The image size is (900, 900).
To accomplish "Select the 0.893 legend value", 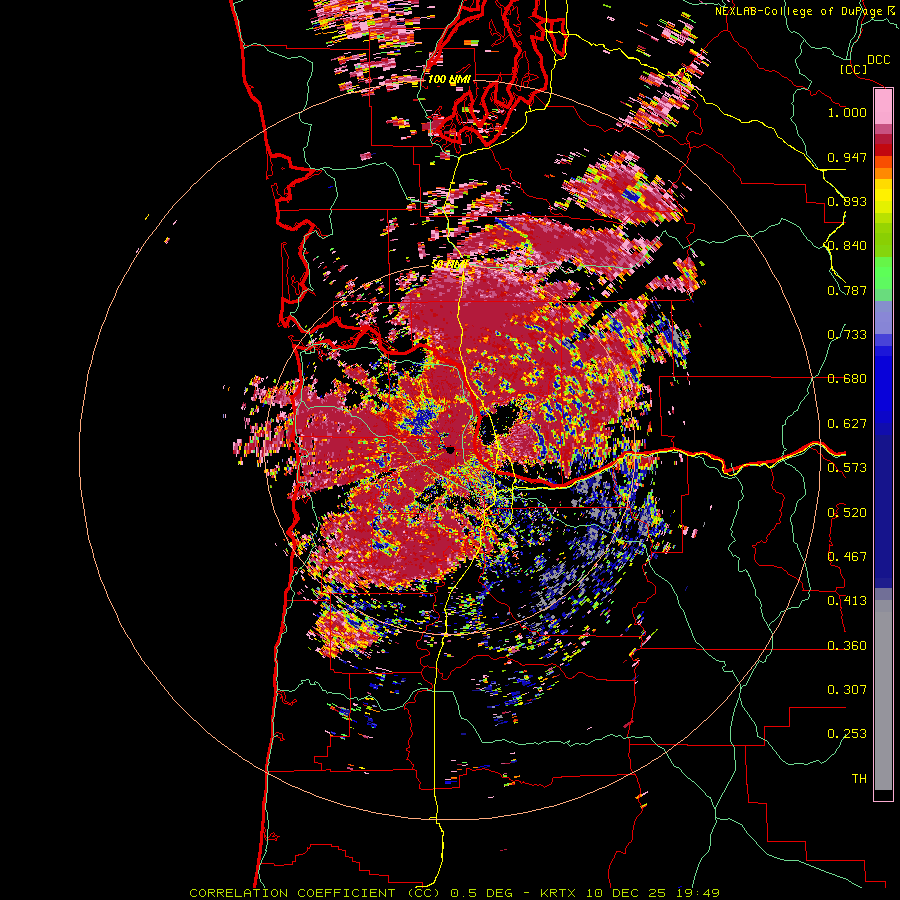I will pyautogui.click(x=847, y=201).
